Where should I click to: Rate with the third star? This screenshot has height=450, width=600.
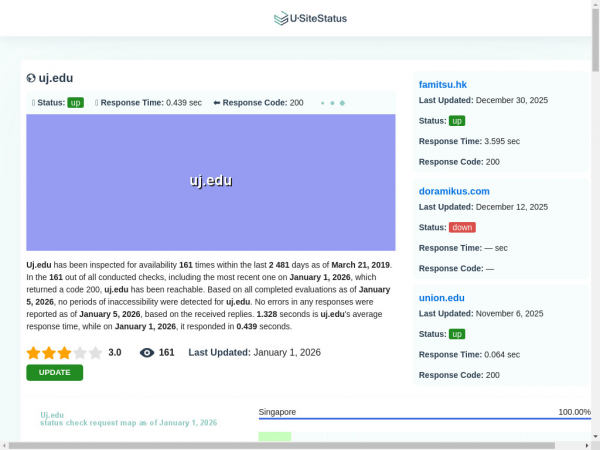pos(64,352)
